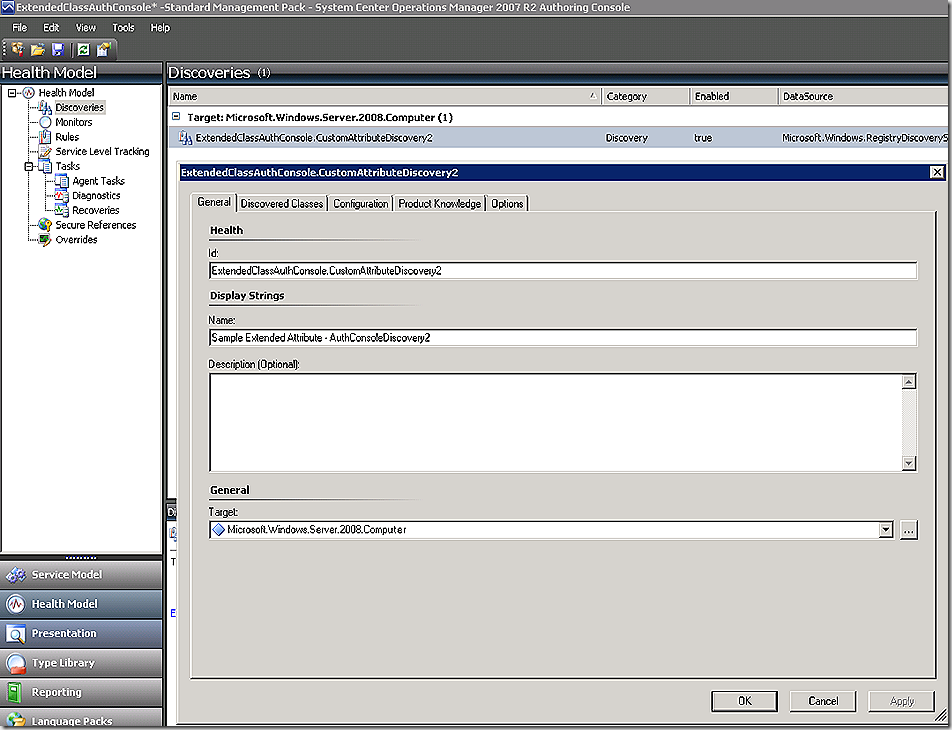Open the Type Library navigation pane

(81, 663)
